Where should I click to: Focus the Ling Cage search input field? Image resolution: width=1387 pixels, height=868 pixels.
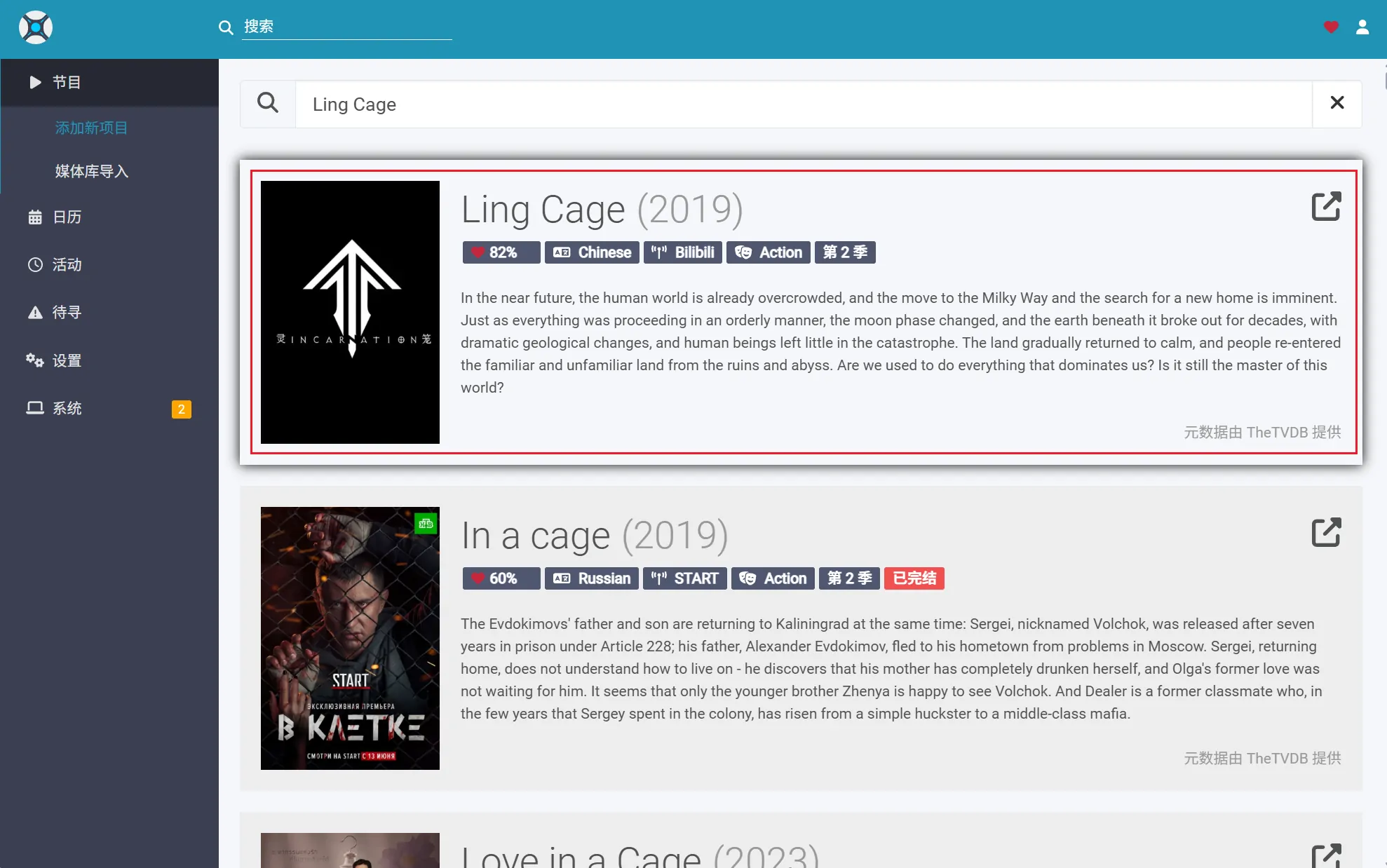coord(803,104)
